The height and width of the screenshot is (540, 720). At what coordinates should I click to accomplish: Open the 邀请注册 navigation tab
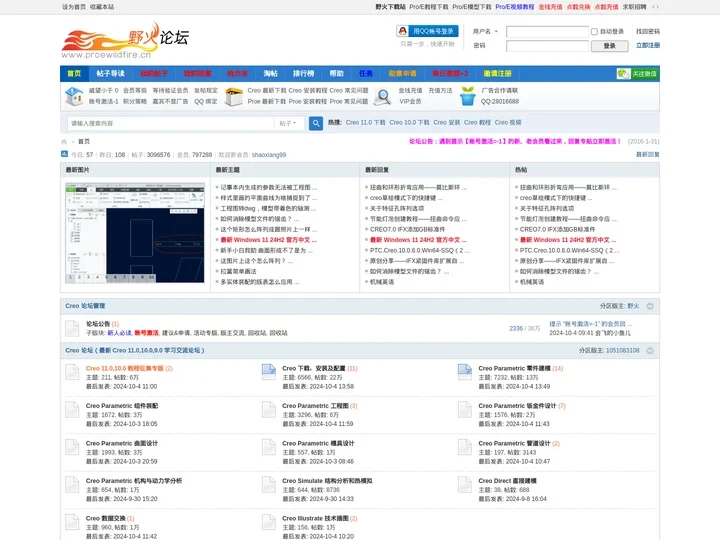point(497,73)
